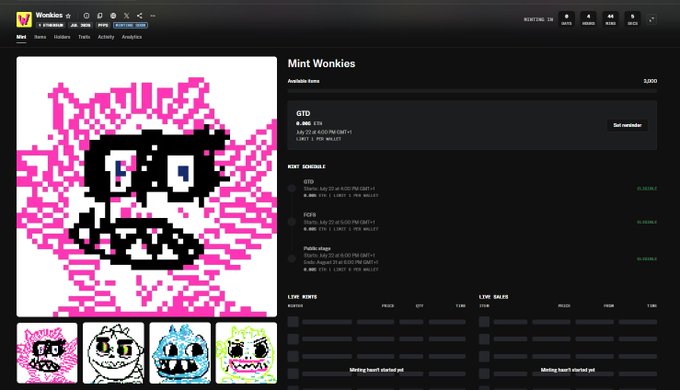Click the FCFS stage marker in schedule

[x=292, y=222]
